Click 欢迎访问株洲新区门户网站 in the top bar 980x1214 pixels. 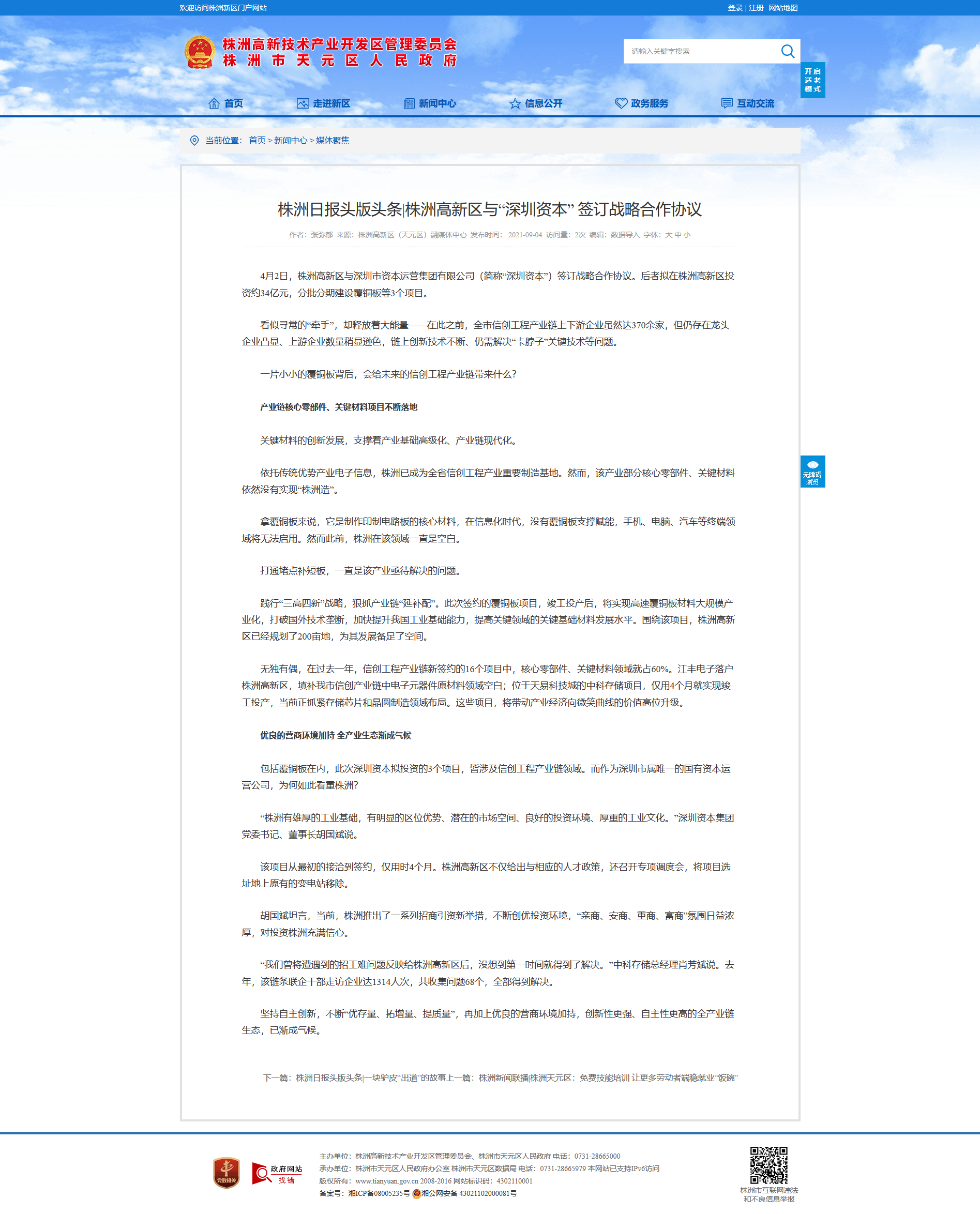[223, 8]
